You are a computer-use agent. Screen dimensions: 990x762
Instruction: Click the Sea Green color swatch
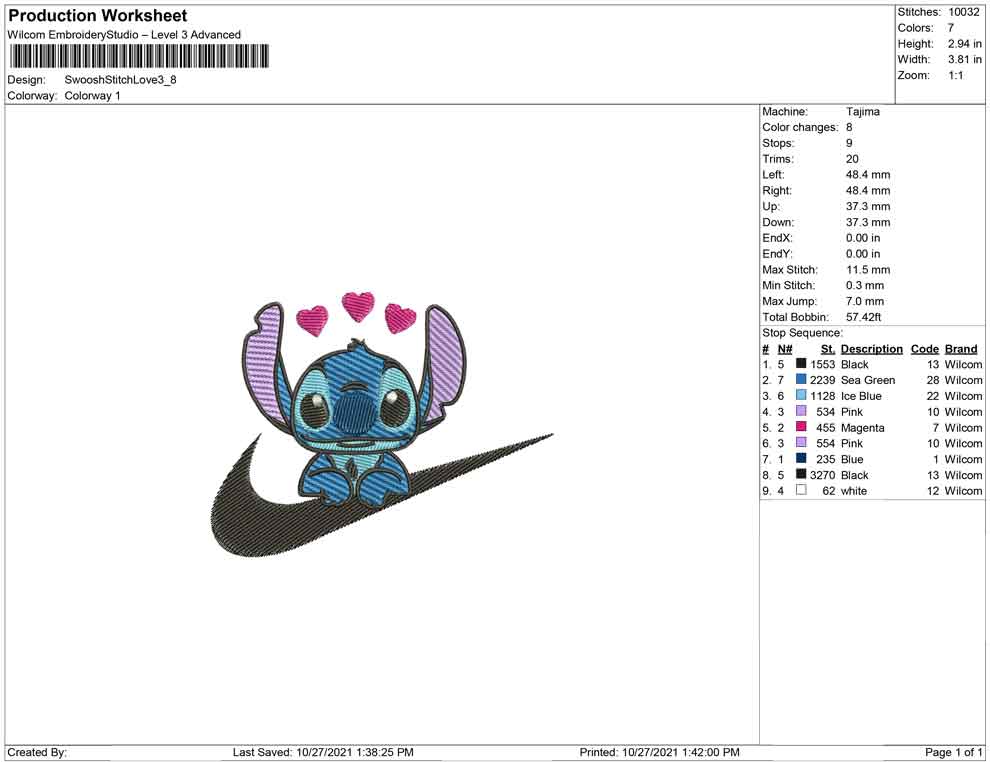pyautogui.click(x=801, y=379)
